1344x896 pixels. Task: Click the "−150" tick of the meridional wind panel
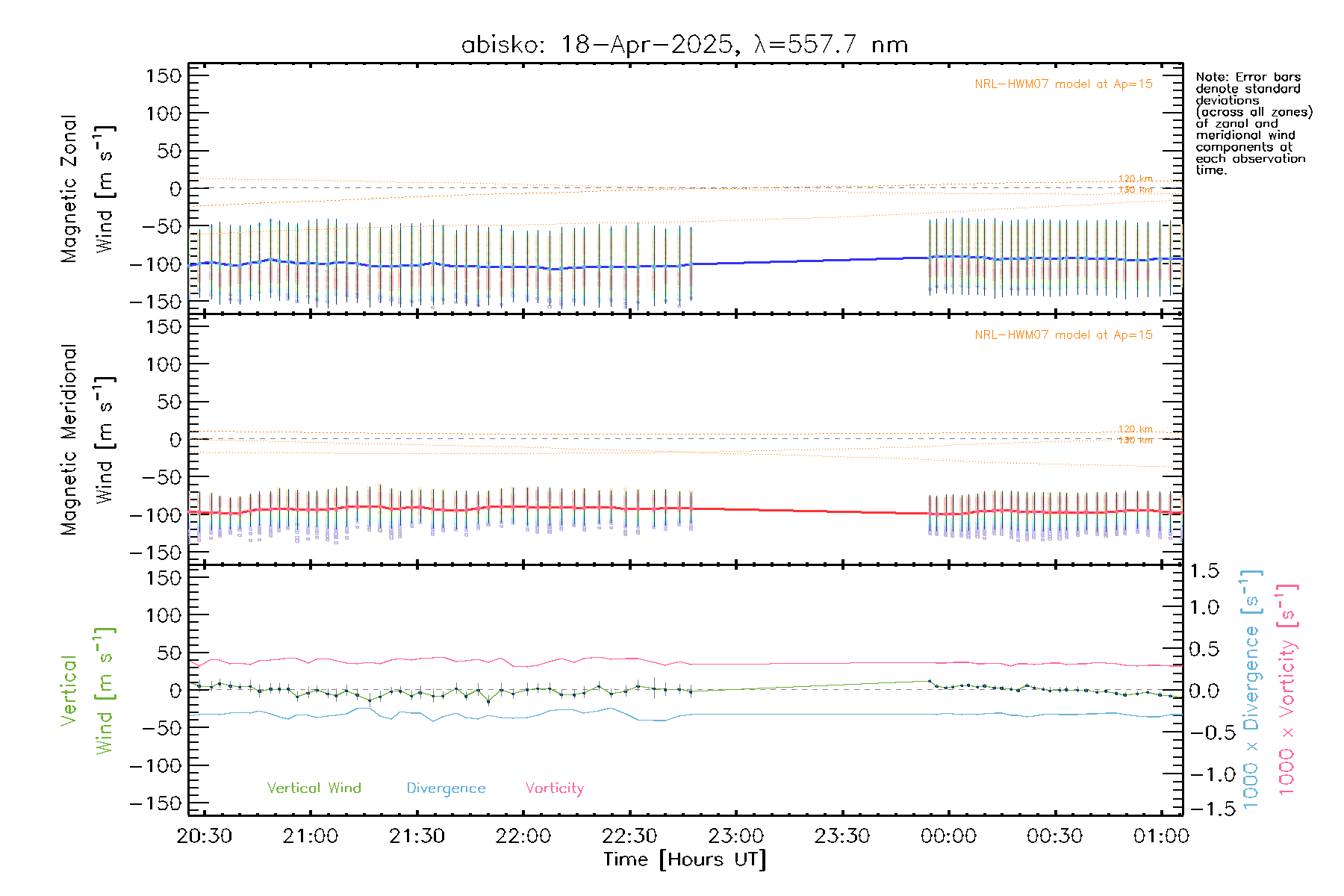point(155,553)
